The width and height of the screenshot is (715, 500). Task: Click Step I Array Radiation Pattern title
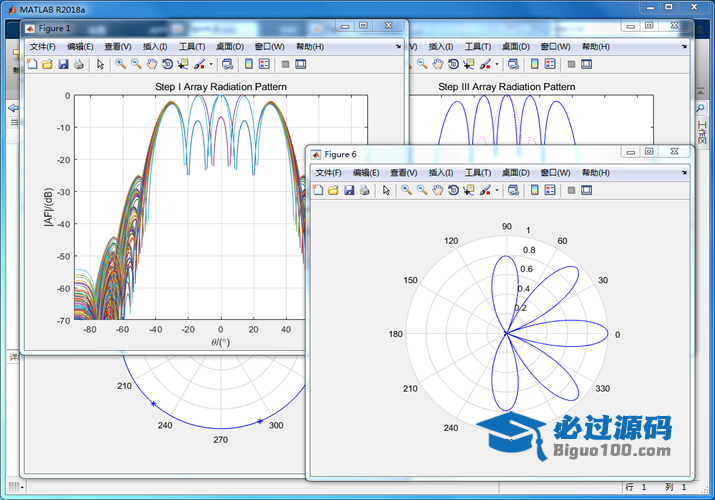click(x=220, y=87)
